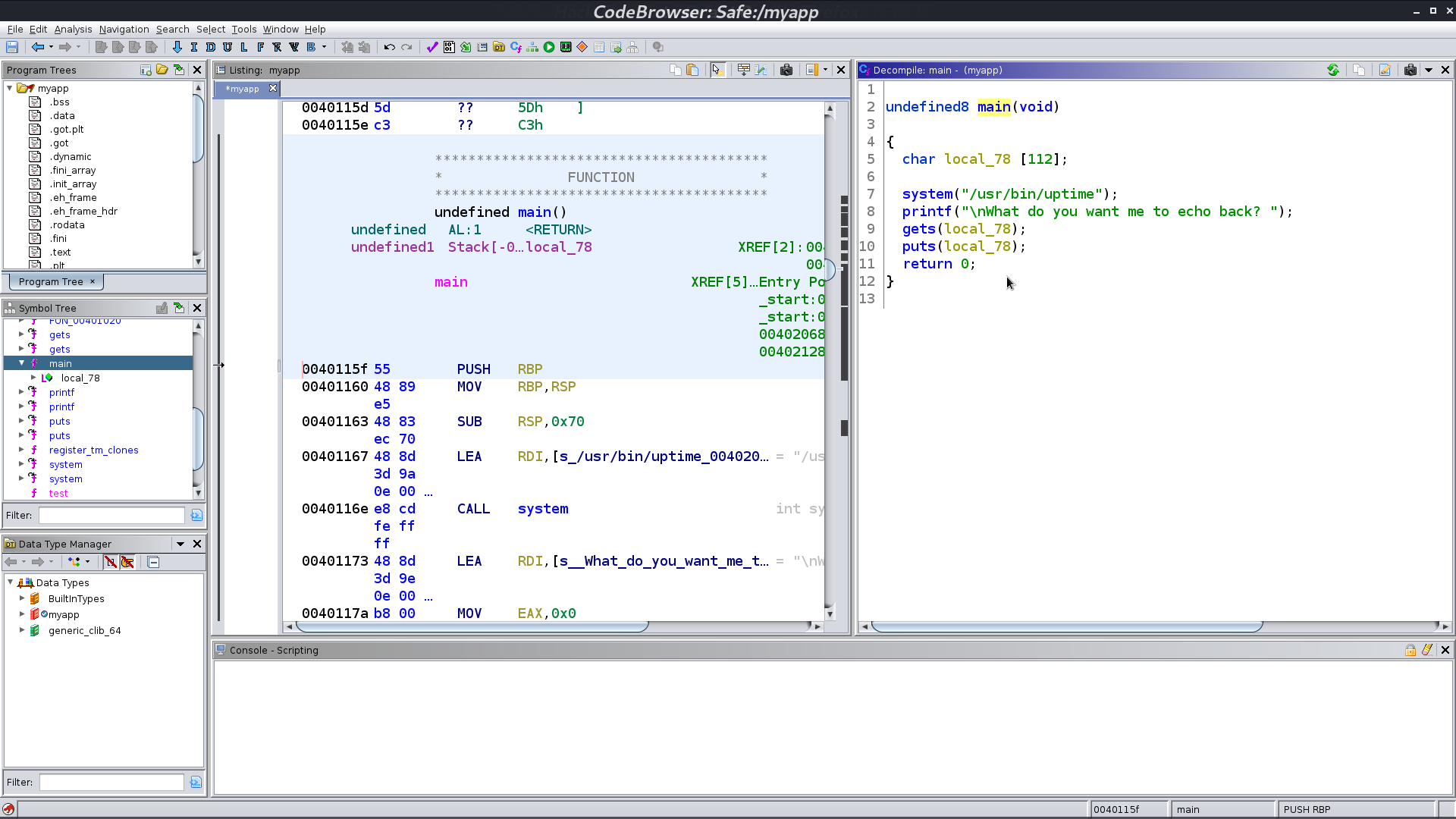The height and width of the screenshot is (819, 1456).
Task: Toggle mouse hover mode in Listing header
Action: click(x=717, y=70)
